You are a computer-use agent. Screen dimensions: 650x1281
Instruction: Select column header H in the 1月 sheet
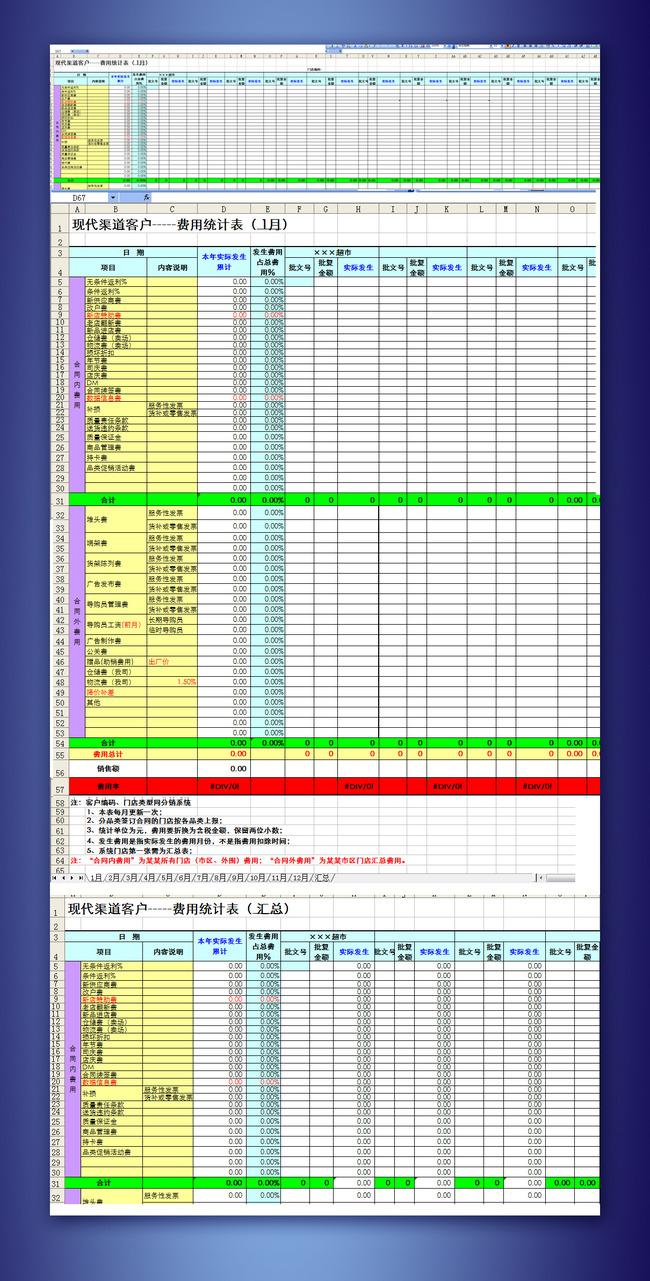(356, 210)
